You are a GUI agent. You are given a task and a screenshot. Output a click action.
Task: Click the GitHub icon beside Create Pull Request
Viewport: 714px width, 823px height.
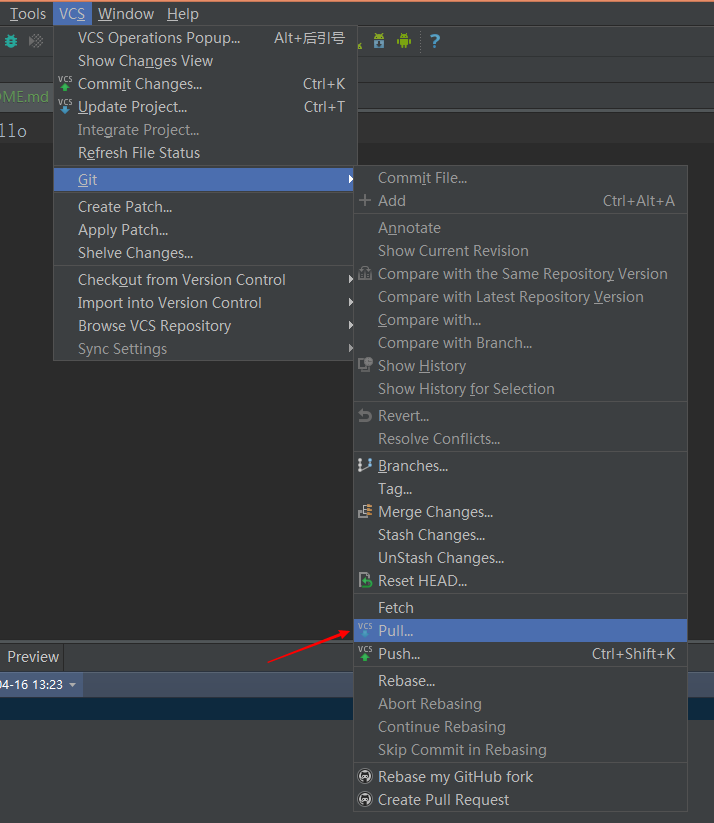365,799
